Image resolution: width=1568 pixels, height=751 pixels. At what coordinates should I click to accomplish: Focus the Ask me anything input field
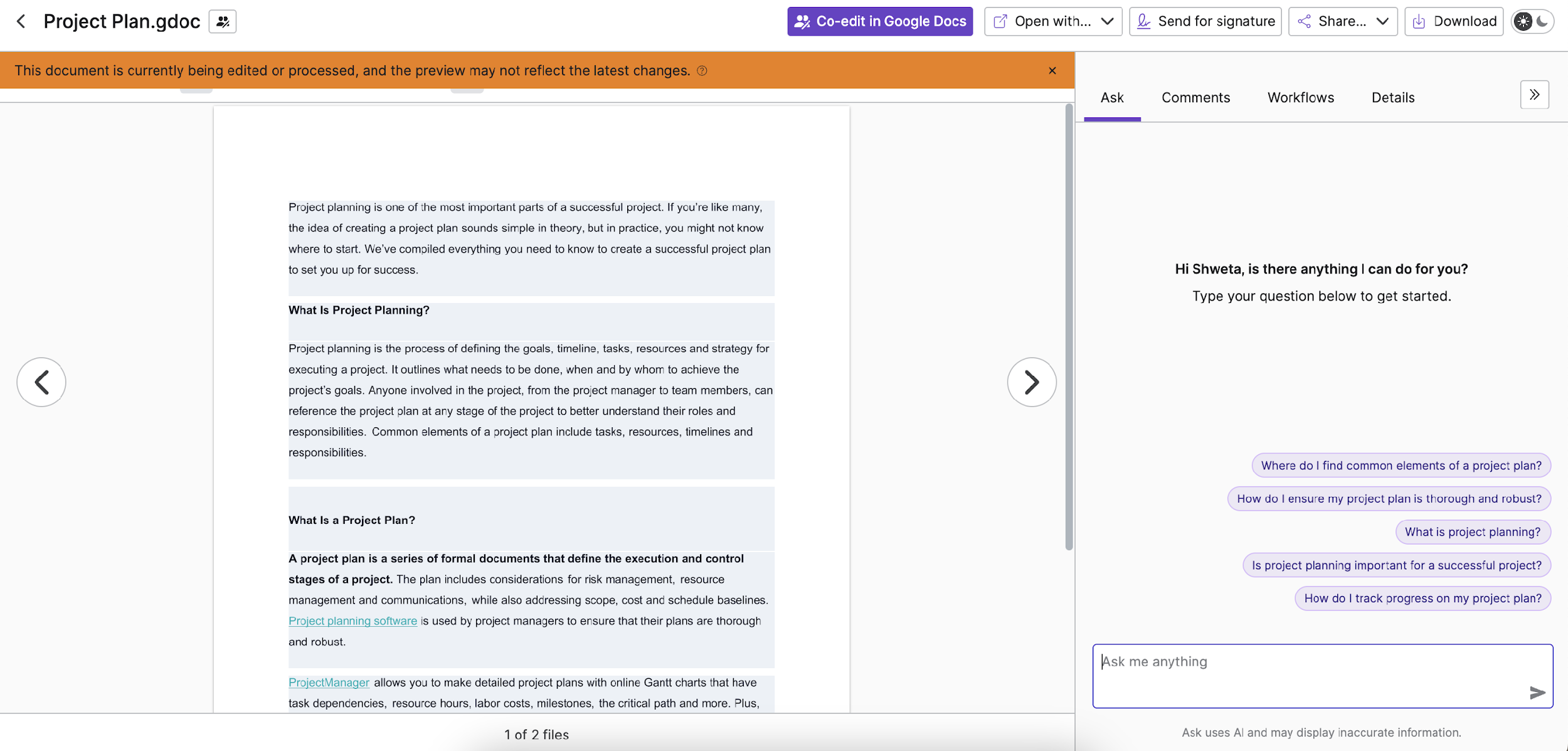[1322, 676]
